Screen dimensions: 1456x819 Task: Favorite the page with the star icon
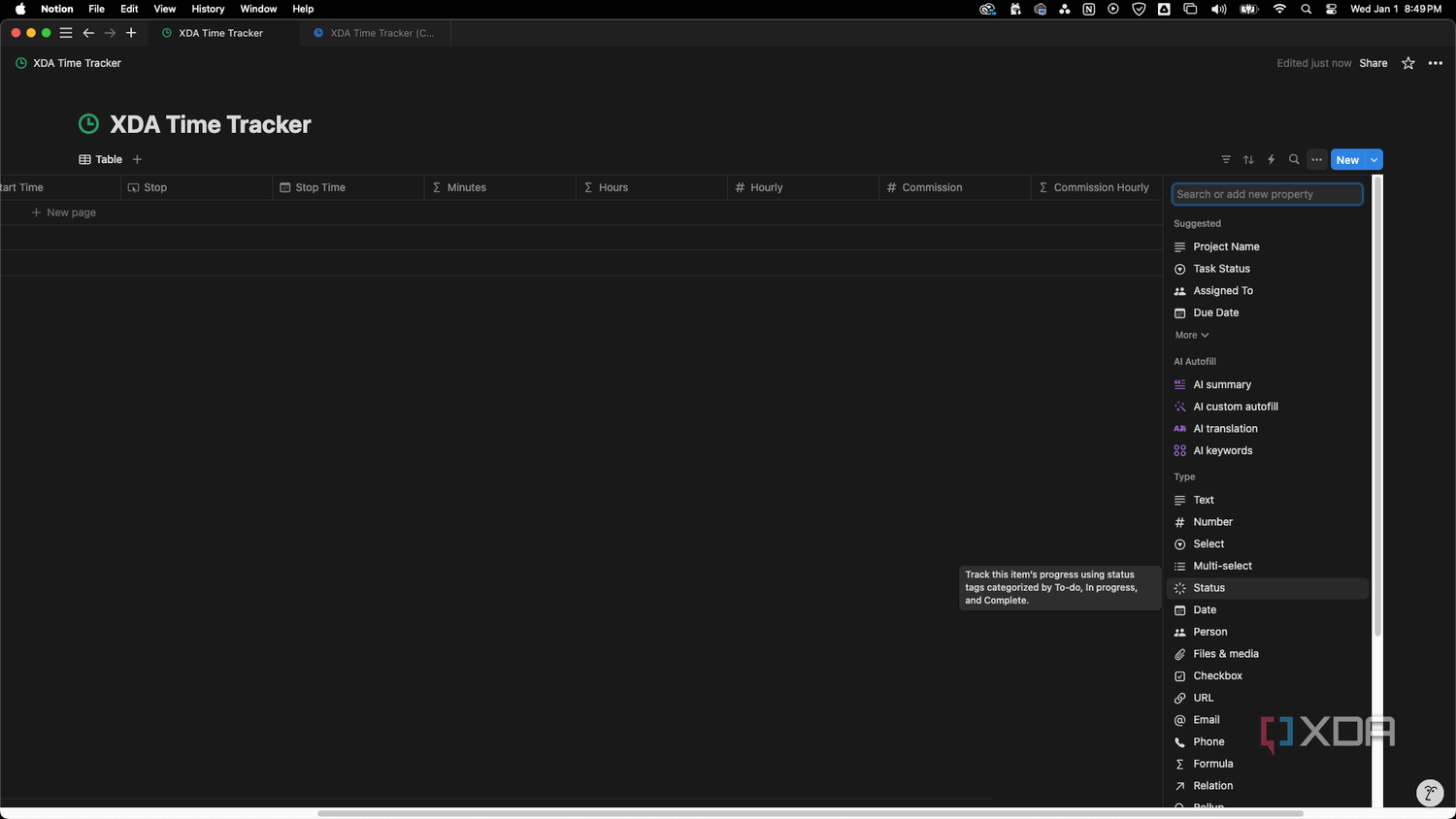click(1408, 63)
